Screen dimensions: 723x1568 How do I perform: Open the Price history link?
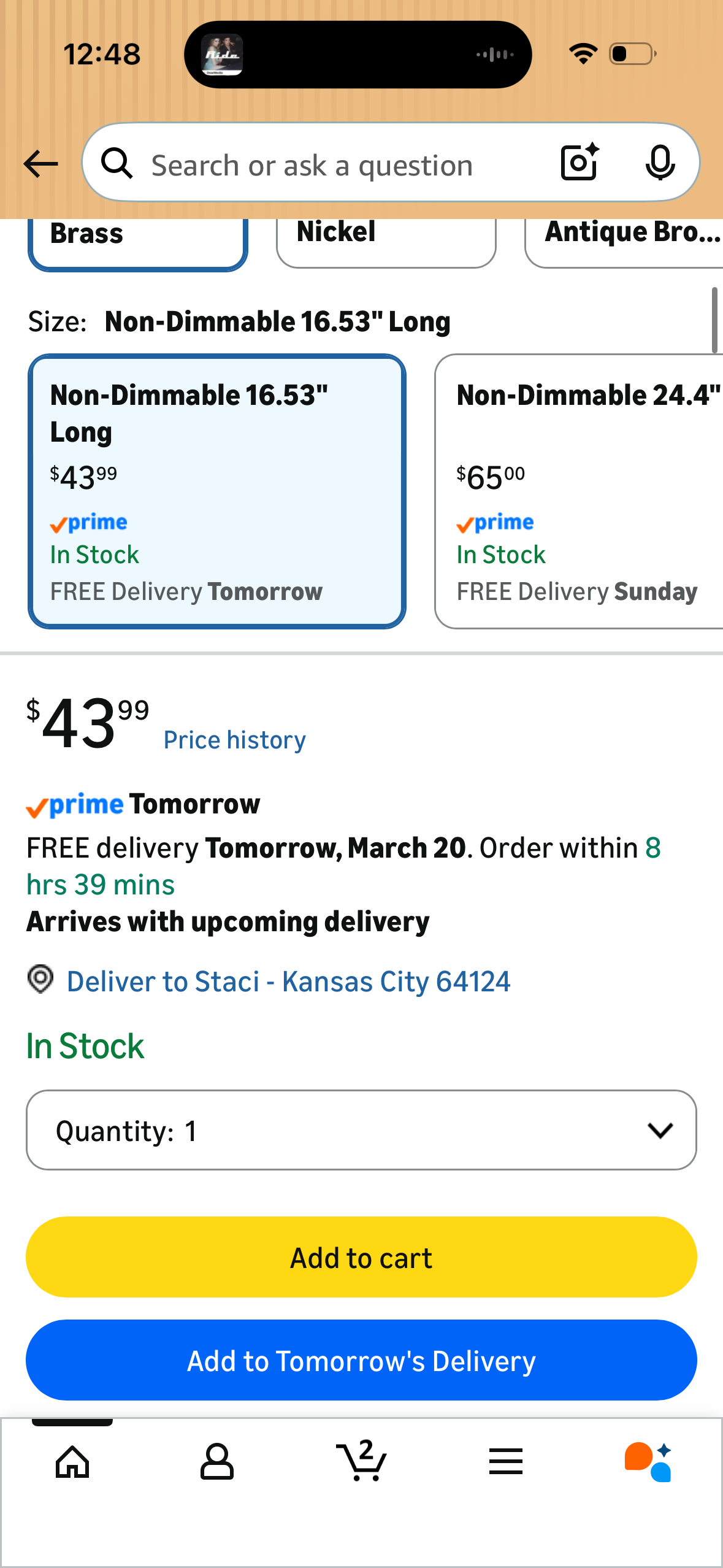(x=234, y=740)
